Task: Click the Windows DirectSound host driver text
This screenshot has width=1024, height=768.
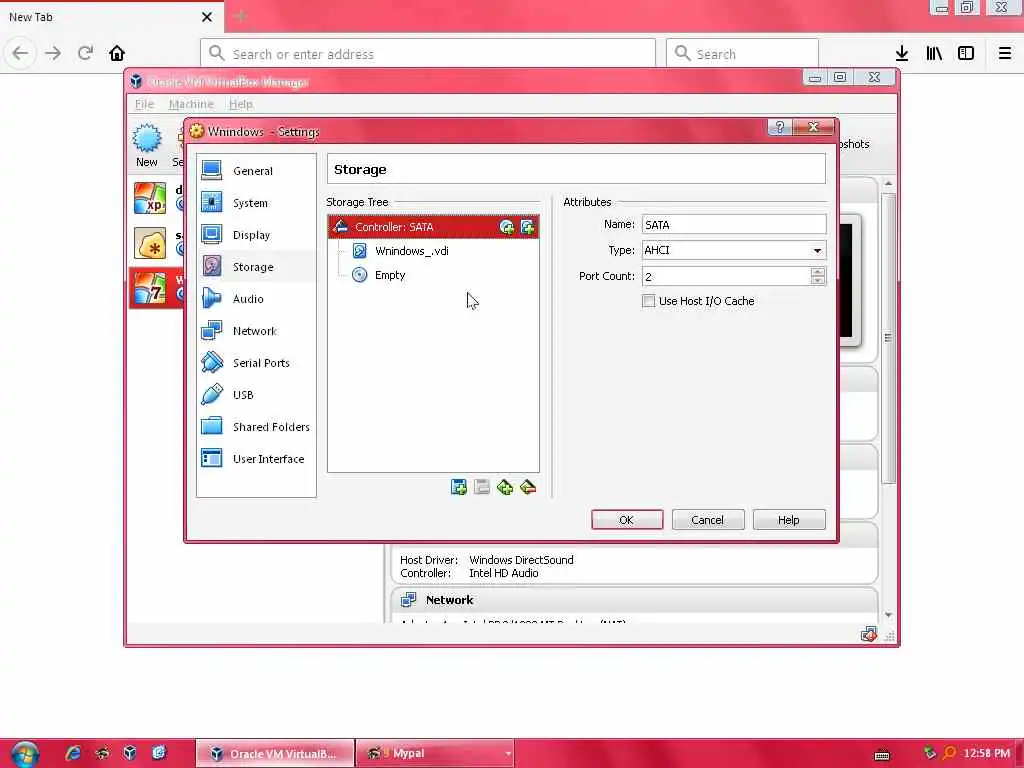Action: pos(521,560)
